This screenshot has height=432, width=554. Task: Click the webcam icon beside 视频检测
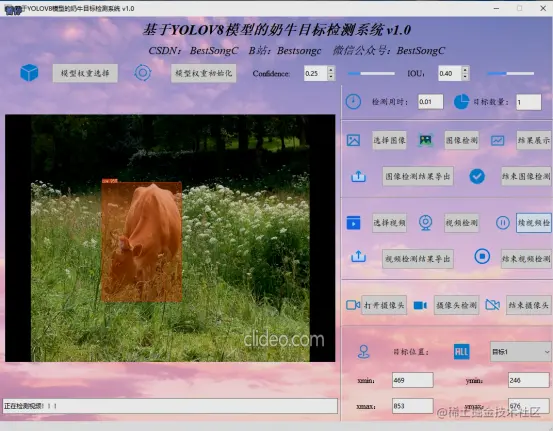[425, 223]
